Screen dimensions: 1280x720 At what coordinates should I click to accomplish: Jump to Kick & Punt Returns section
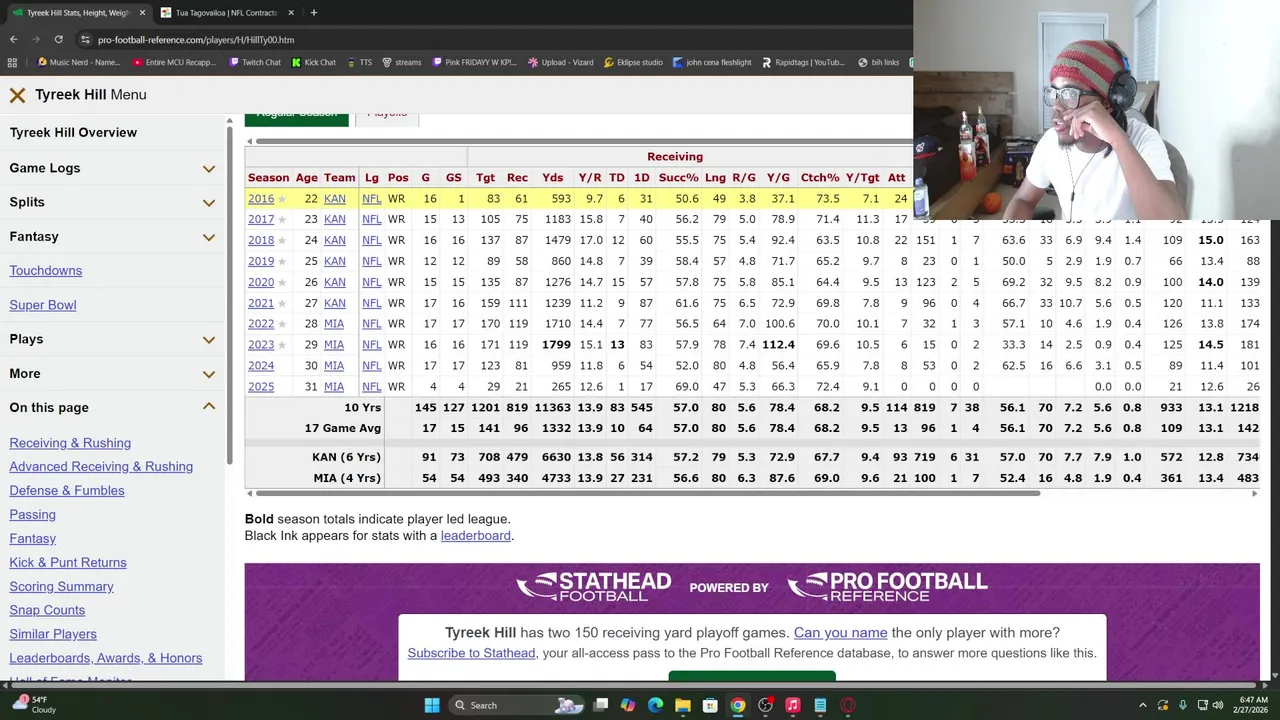(68, 563)
